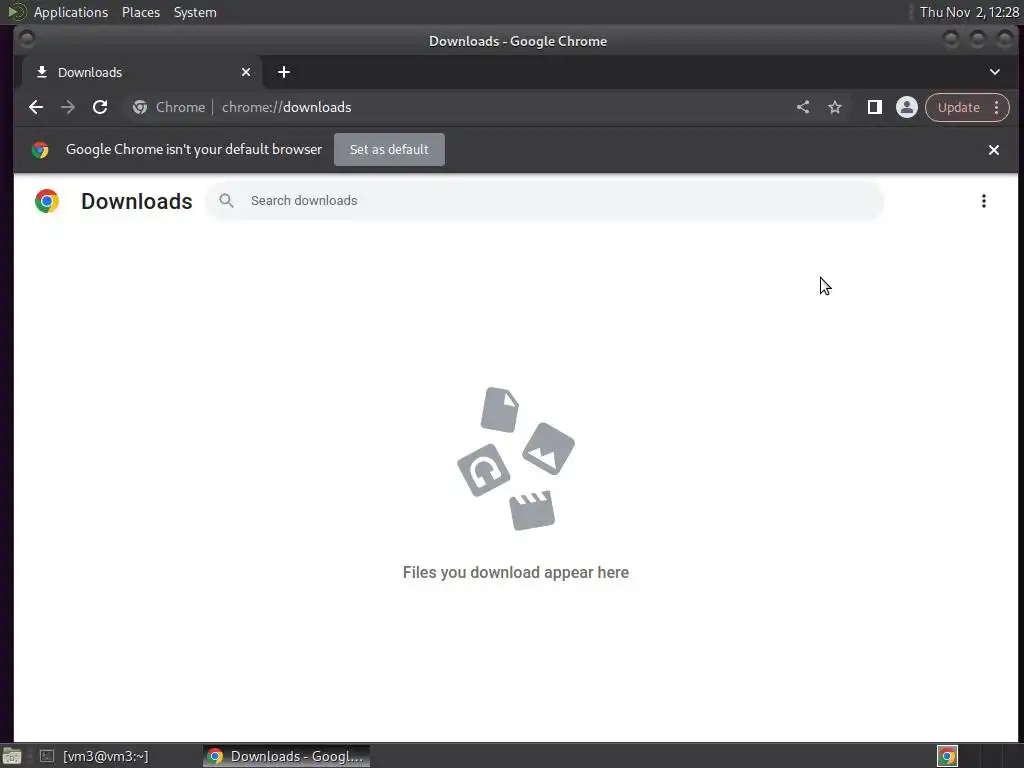The height and width of the screenshot is (768, 1024).
Task: Click the clock showing Thu Nov 2
Action: [x=969, y=12]
